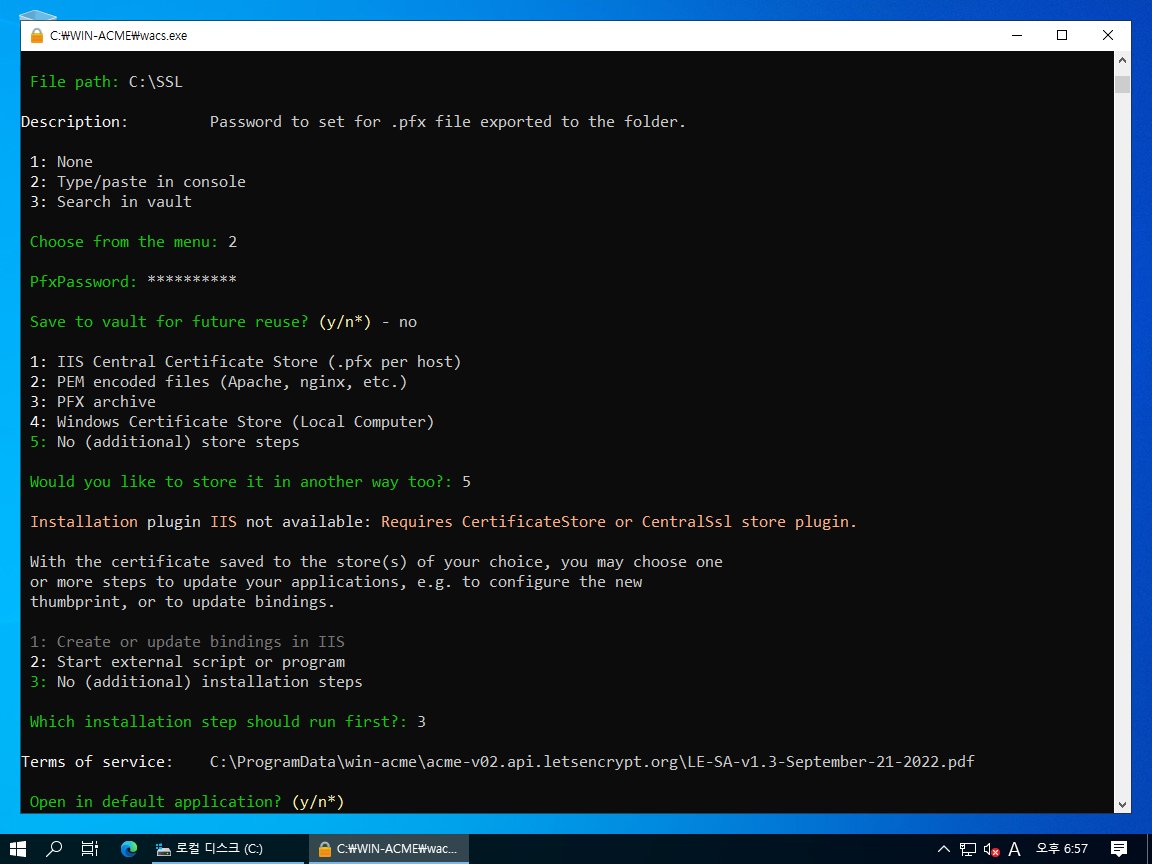Close the wacs.exe console window
The image size is (1152, 864).
pyautogui.click(x=1108, y=35)
